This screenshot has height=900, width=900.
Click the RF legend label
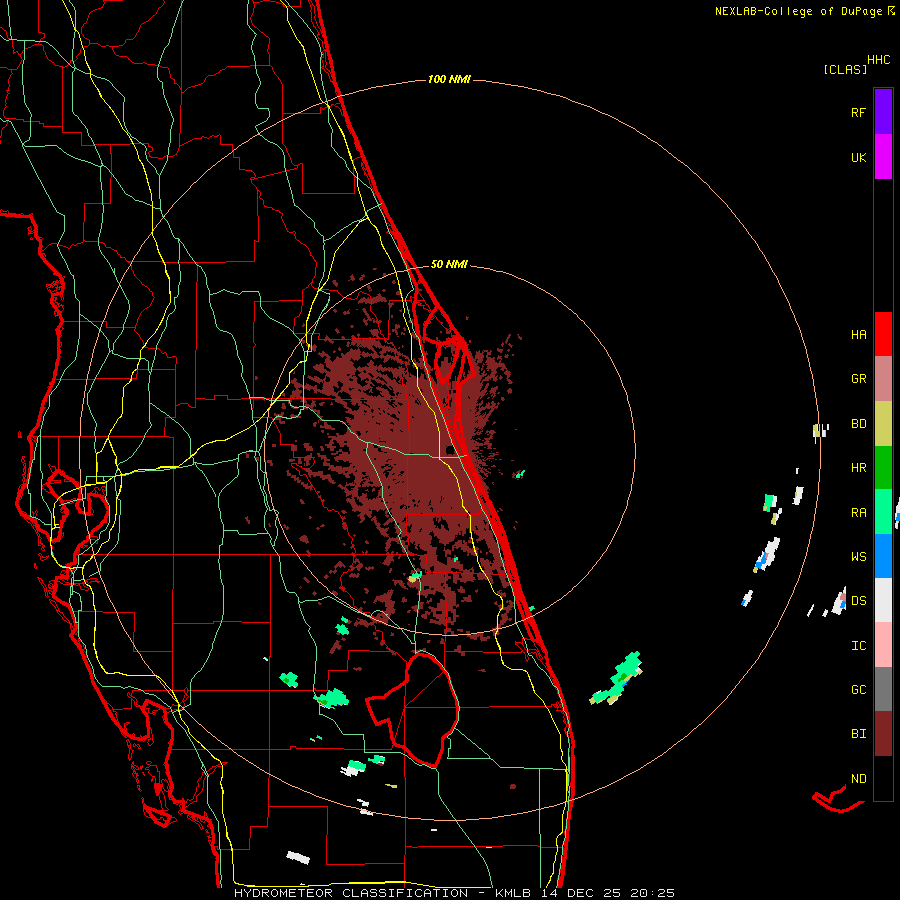858,113
